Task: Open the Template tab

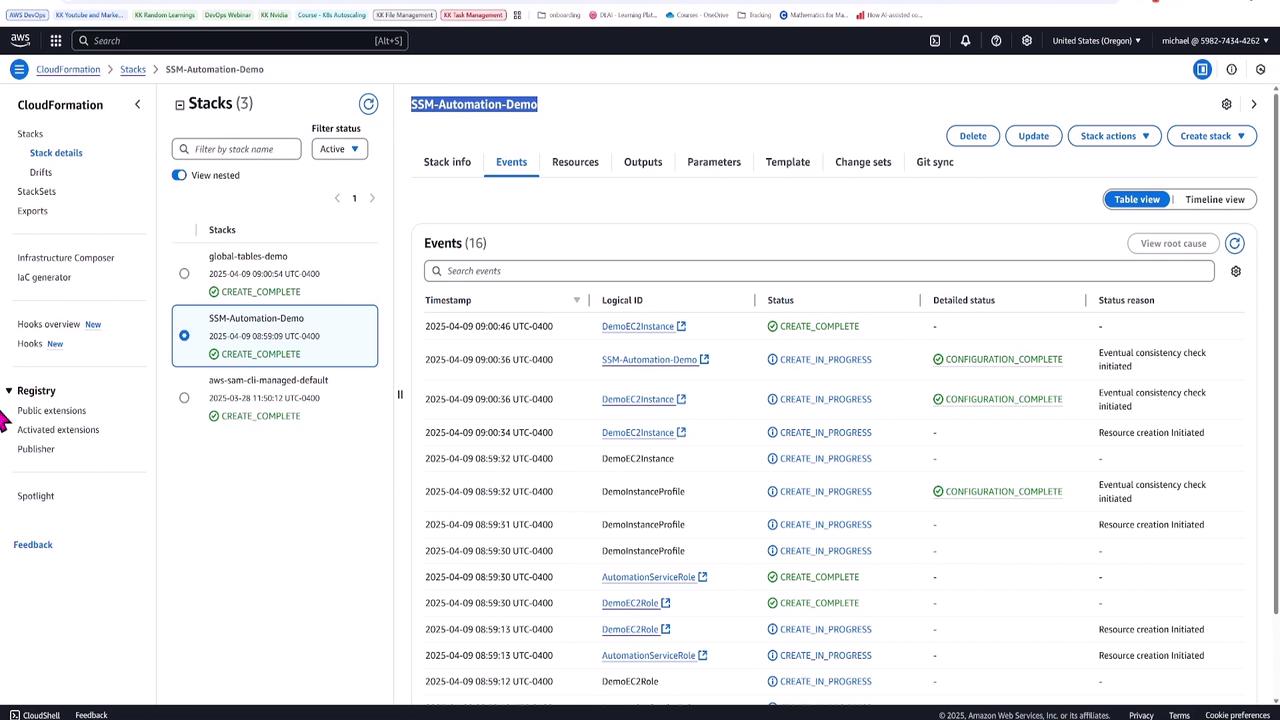Action: point(787,162)
